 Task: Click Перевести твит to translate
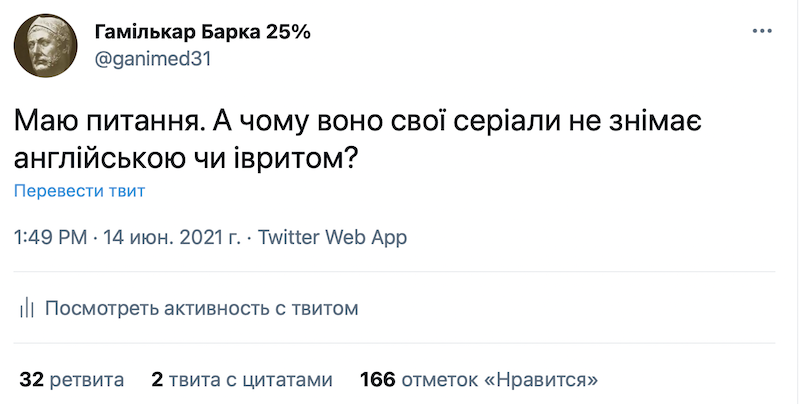80,191
